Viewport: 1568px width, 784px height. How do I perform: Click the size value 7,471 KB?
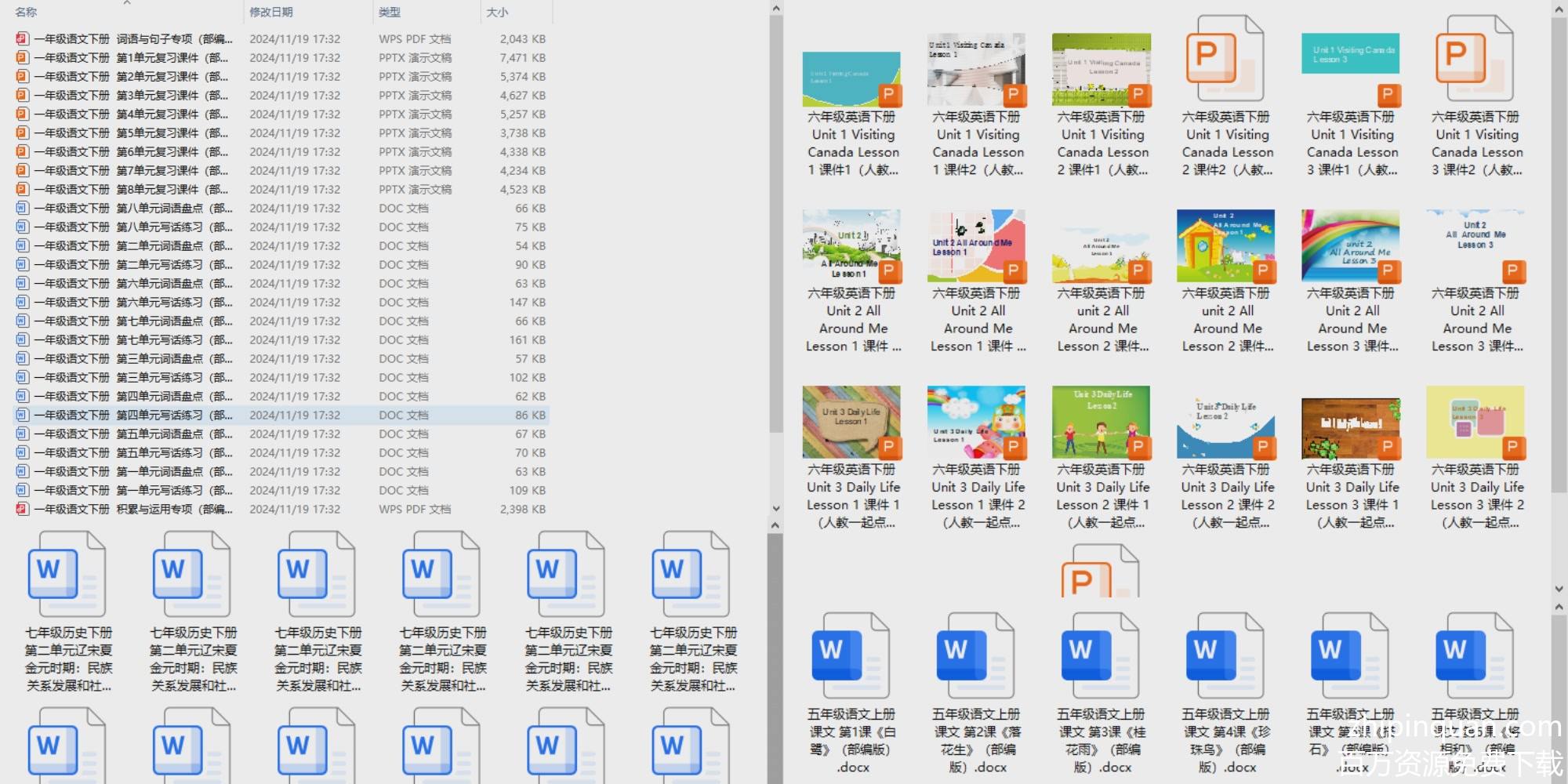coord(523,57)
